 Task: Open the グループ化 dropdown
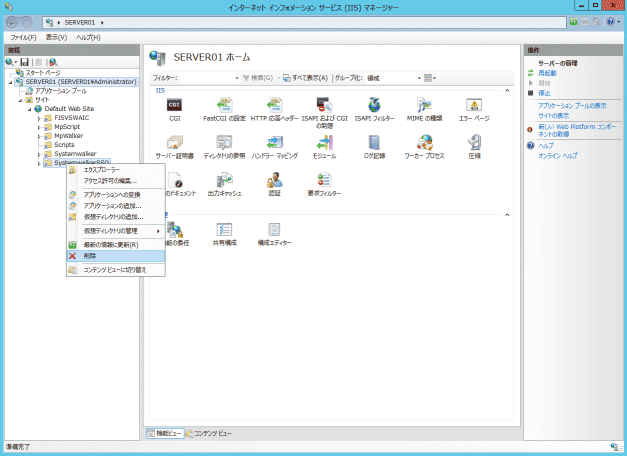point(394,78)
